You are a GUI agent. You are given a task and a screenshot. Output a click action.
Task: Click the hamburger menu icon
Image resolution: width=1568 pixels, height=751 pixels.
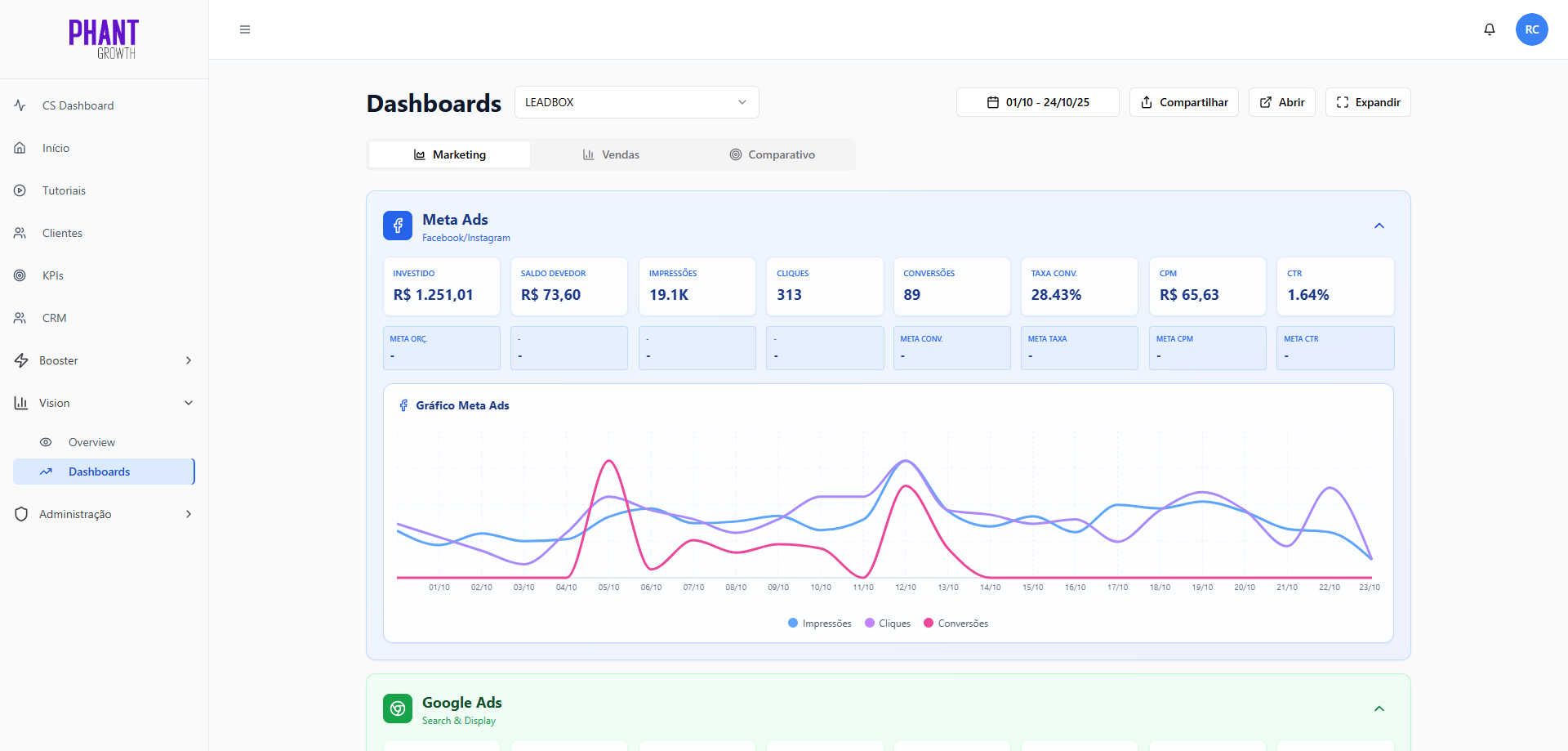click(x=245, y=29)
